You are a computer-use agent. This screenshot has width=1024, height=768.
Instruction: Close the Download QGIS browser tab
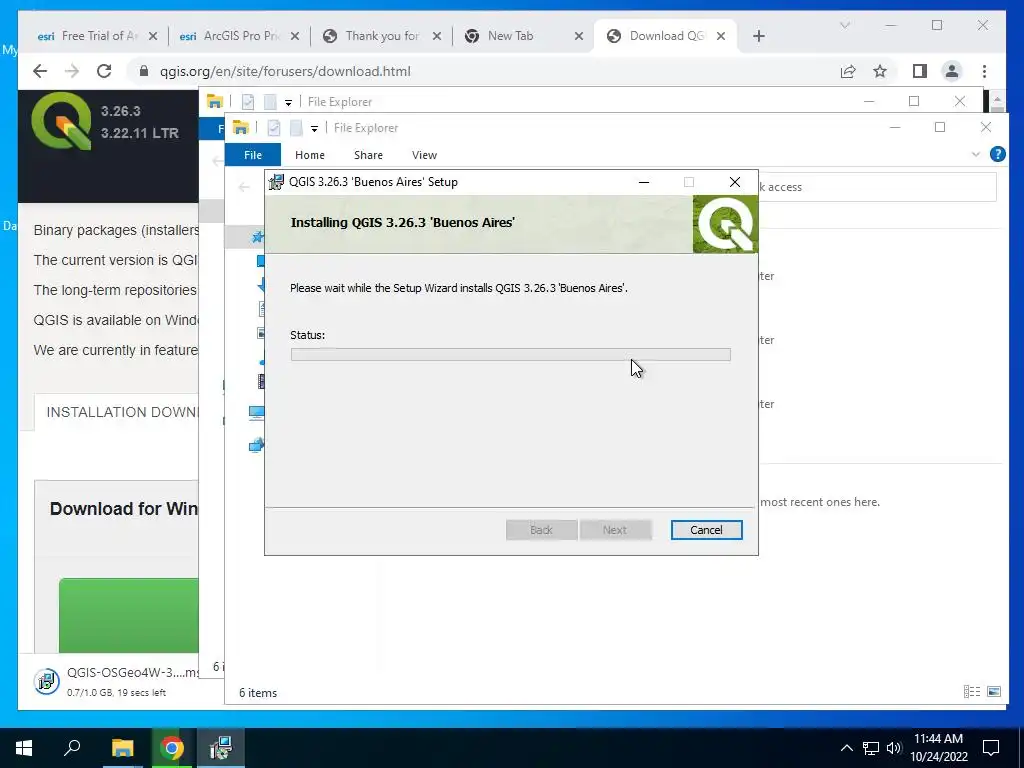point(721,36)
